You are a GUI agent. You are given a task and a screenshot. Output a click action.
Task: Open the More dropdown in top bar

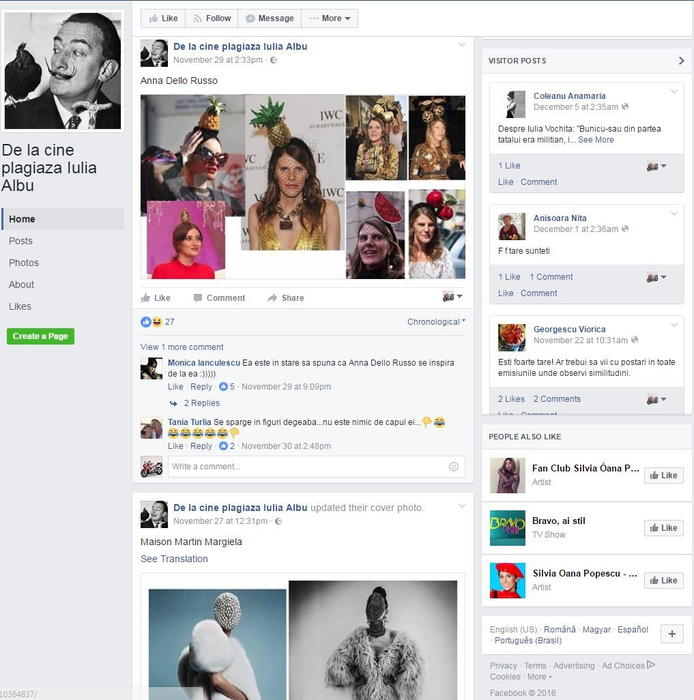tap(329, 18)
